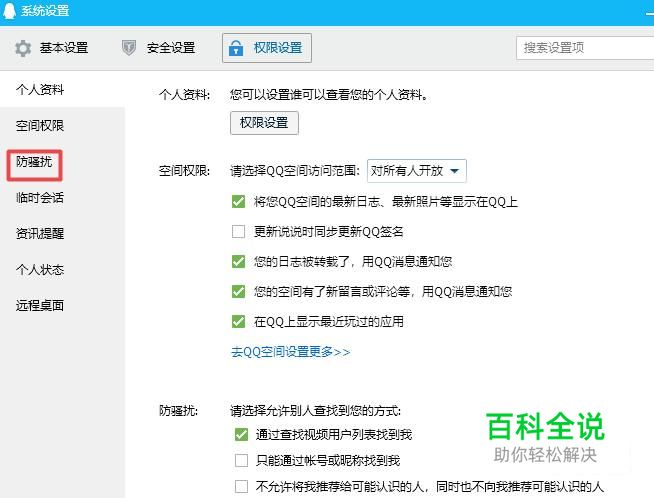Open the 去QQ空间设置更多>> link
654x498 pixels.
pos(291,352)
